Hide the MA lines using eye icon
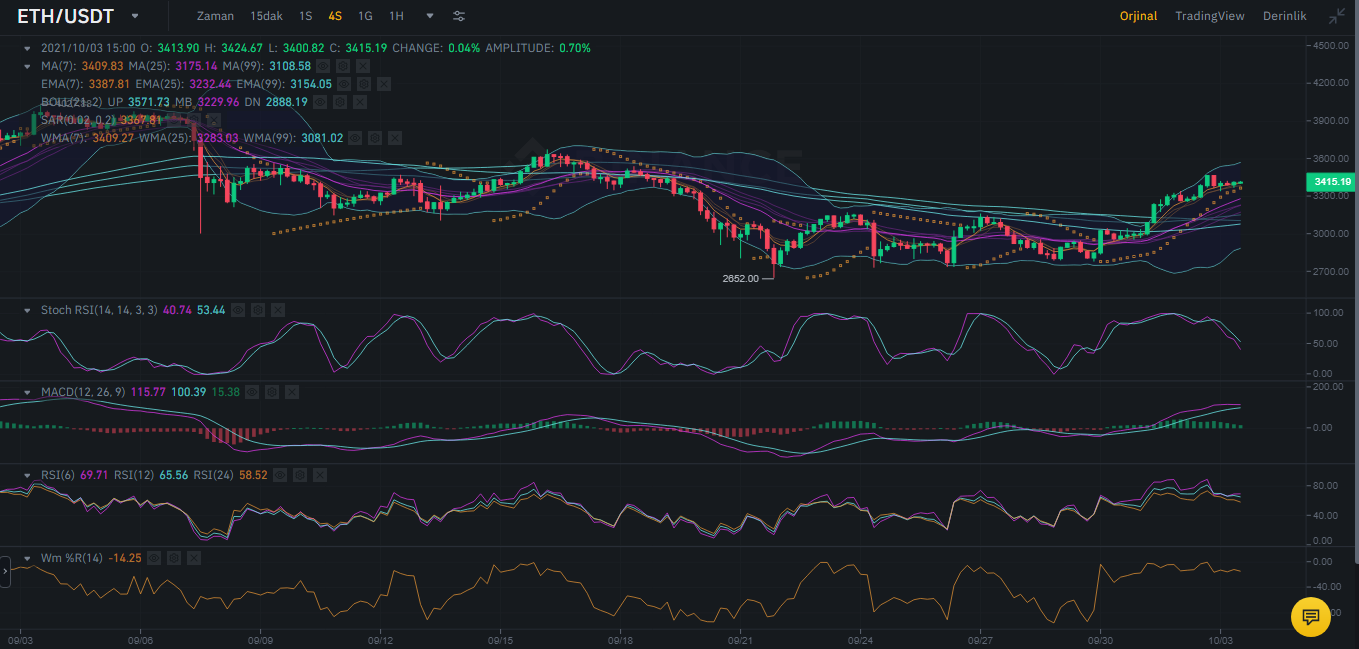Viewport: 1359px width, 649px height. point(324,66)
